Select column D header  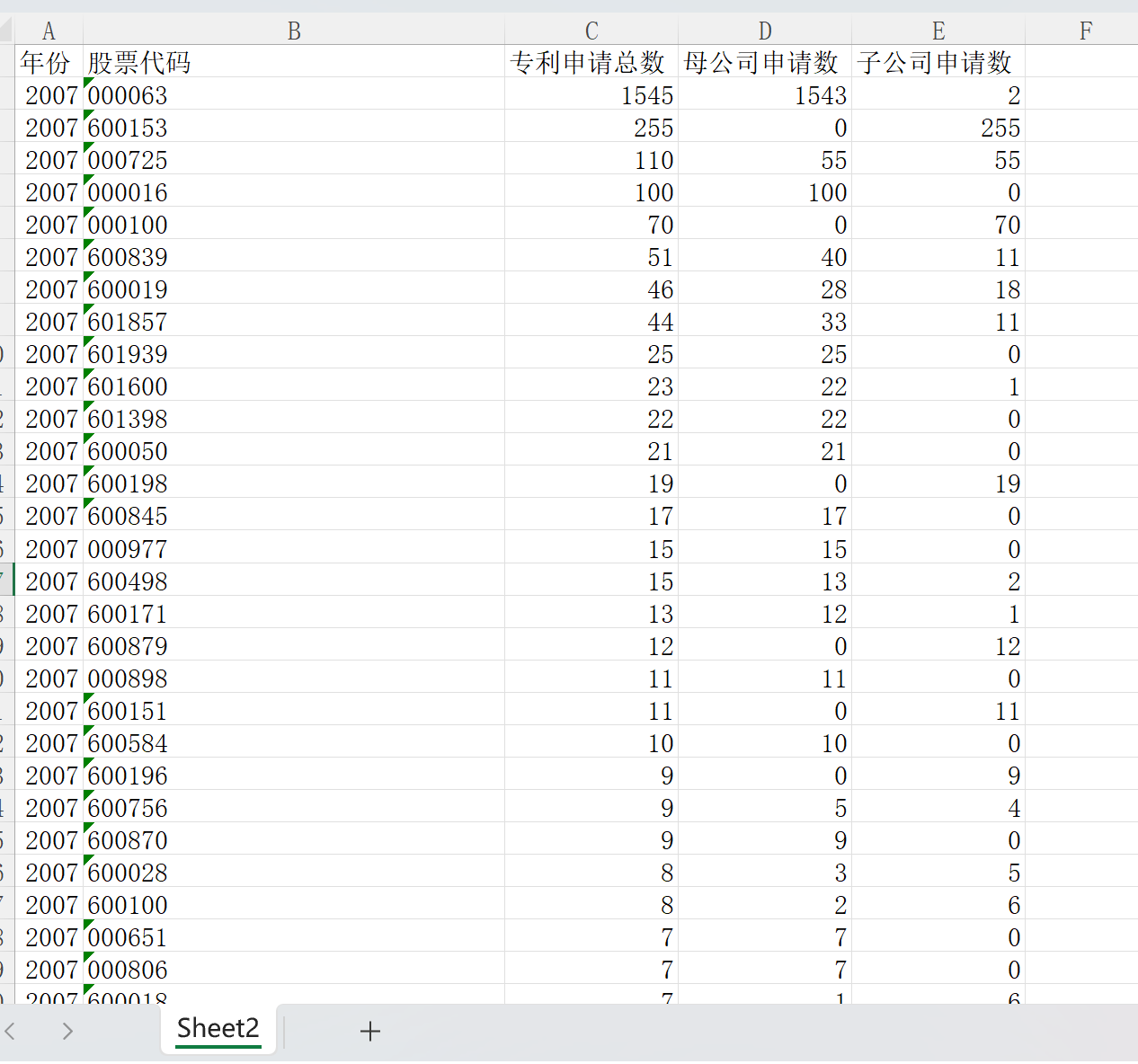click(765, 31)
